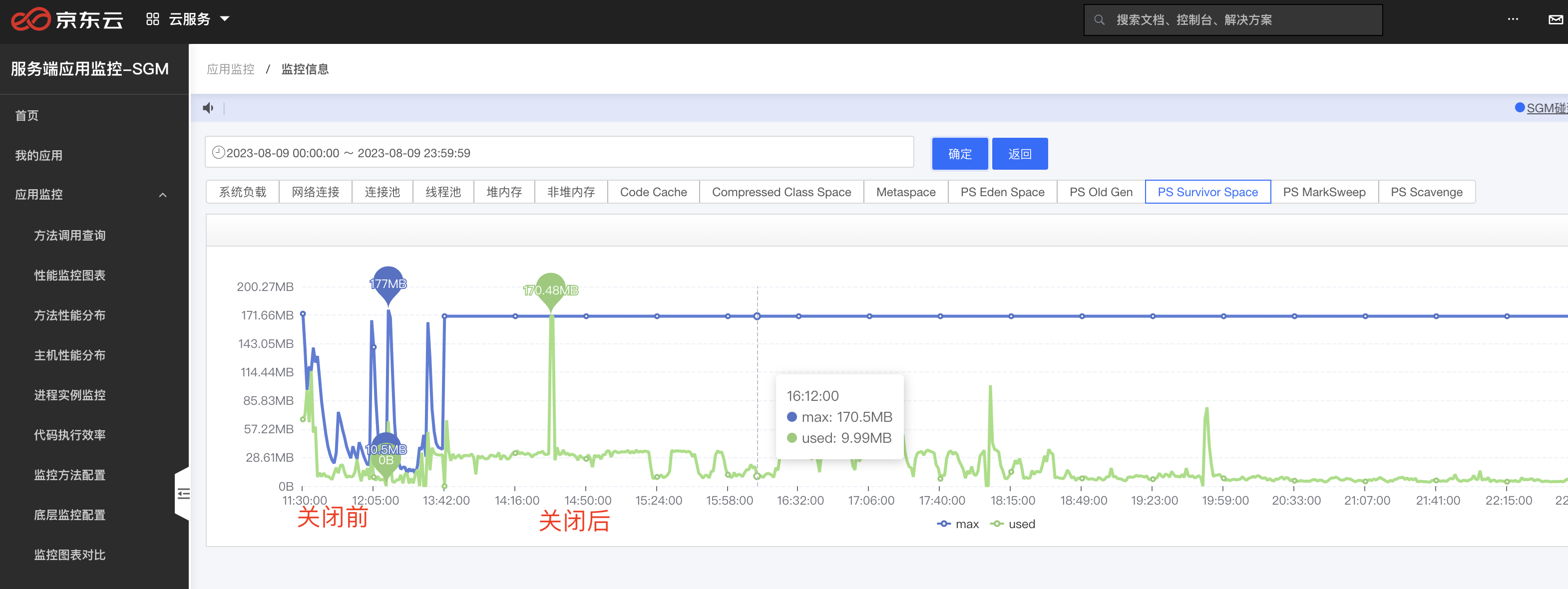Click the 监控信息 breadcrumb text
This screenshot has width=1568, height=589.
coord(305,69)
